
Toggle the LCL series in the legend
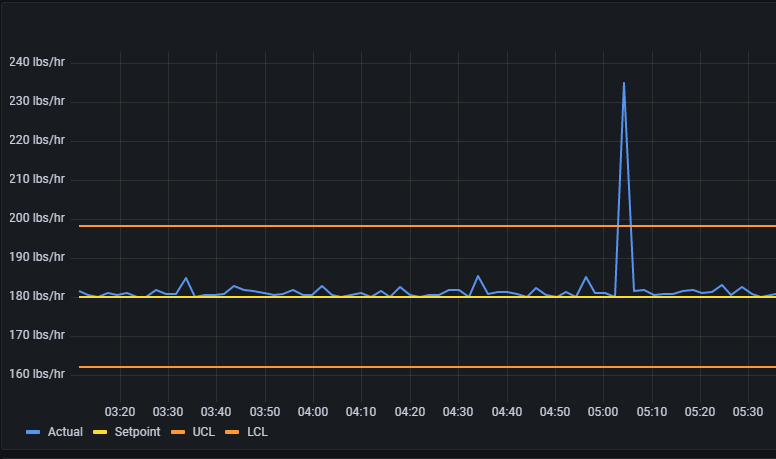pos(257,432)
